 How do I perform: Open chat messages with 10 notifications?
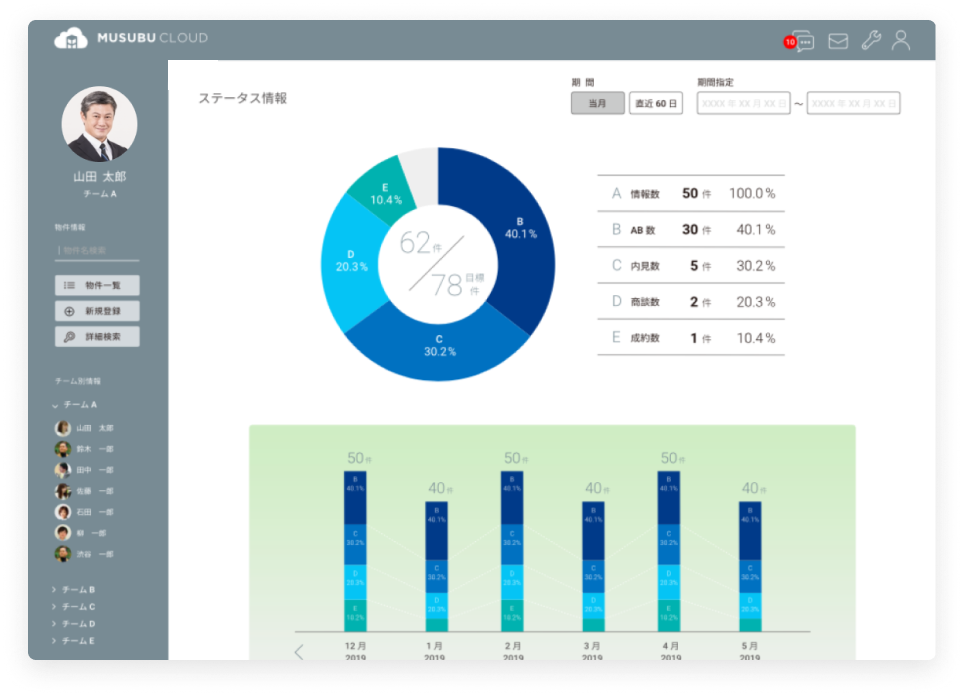point(802,41)
